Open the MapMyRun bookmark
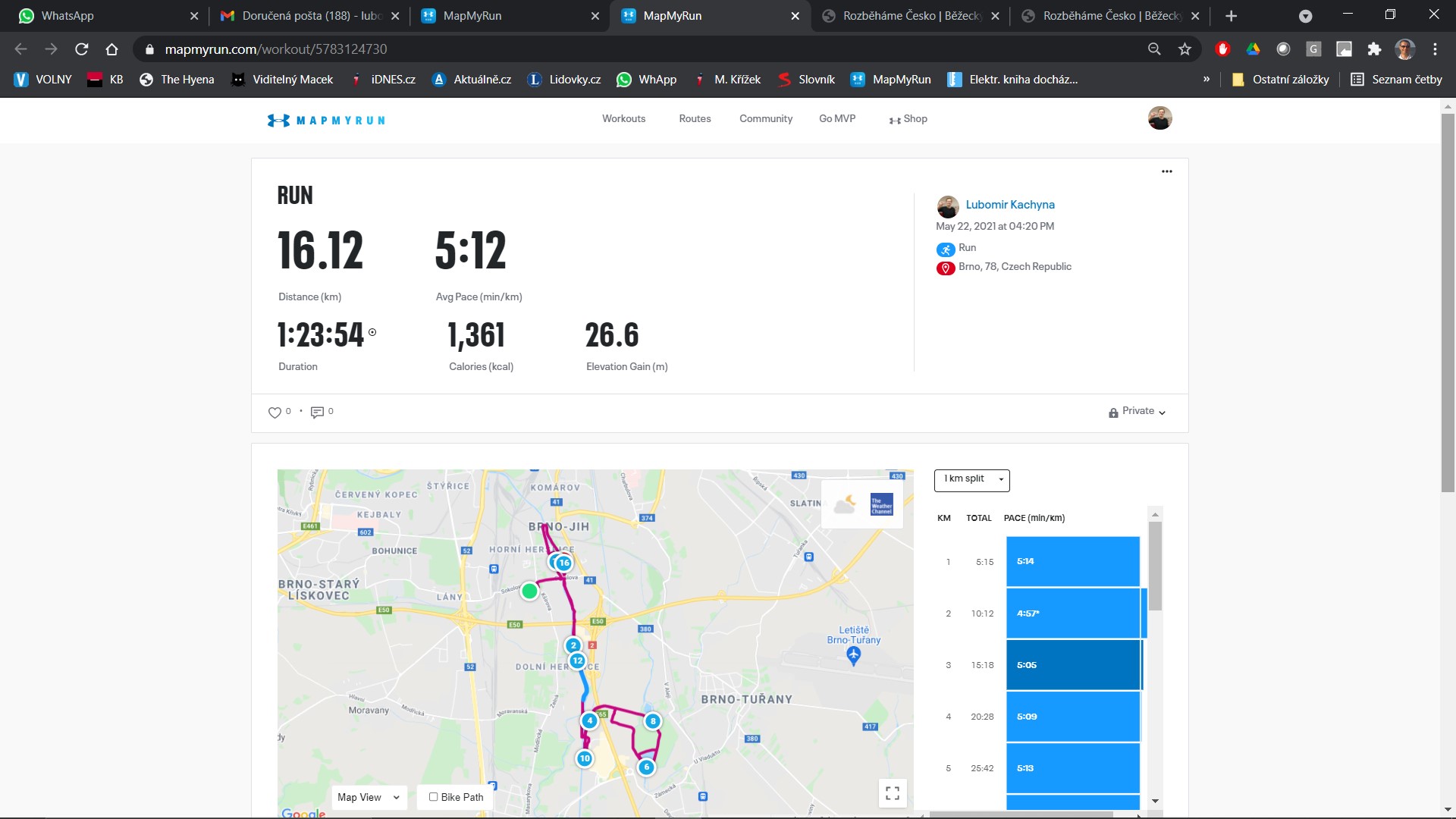The image size is (1456, 819). pos(891,80)
